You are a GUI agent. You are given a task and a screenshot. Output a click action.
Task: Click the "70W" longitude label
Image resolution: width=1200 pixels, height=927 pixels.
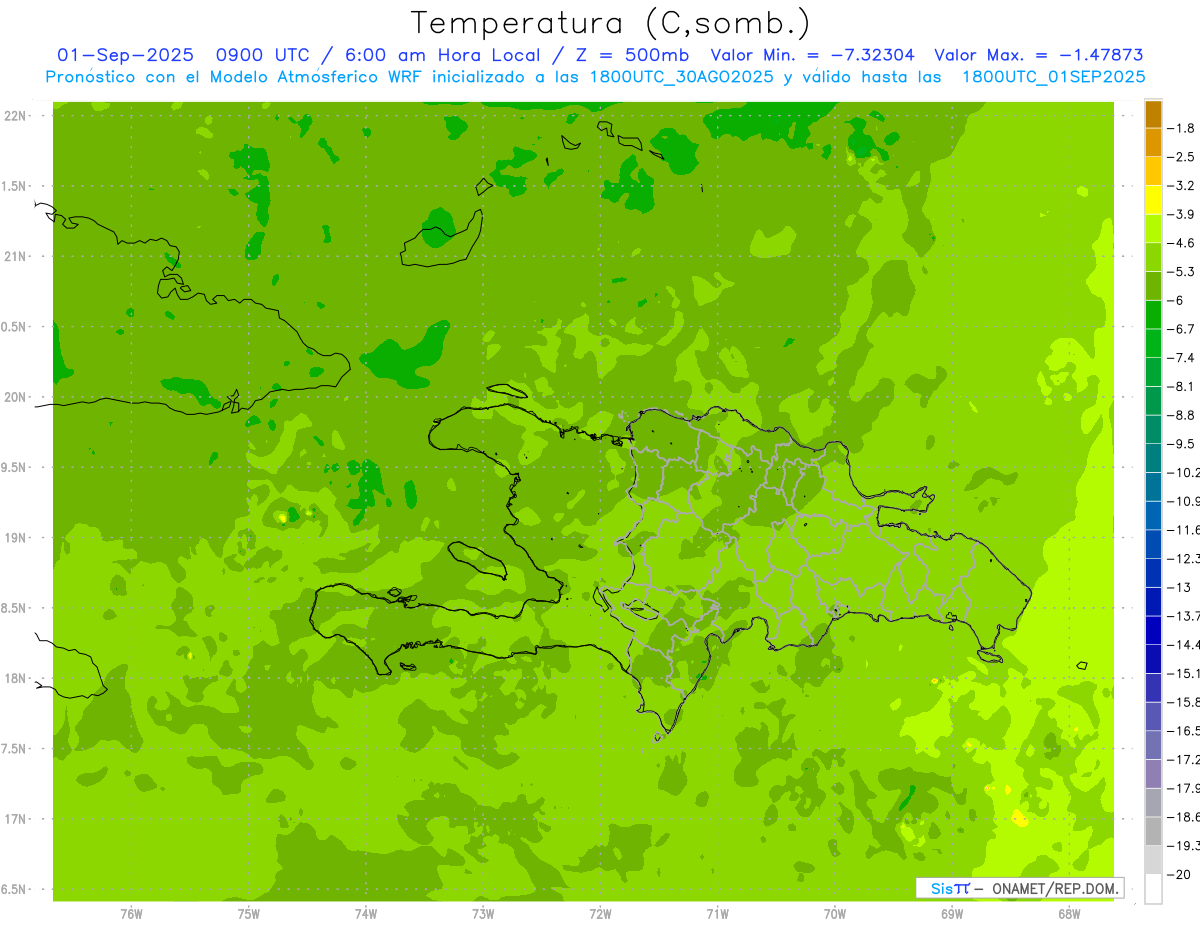tap(835, 913)
